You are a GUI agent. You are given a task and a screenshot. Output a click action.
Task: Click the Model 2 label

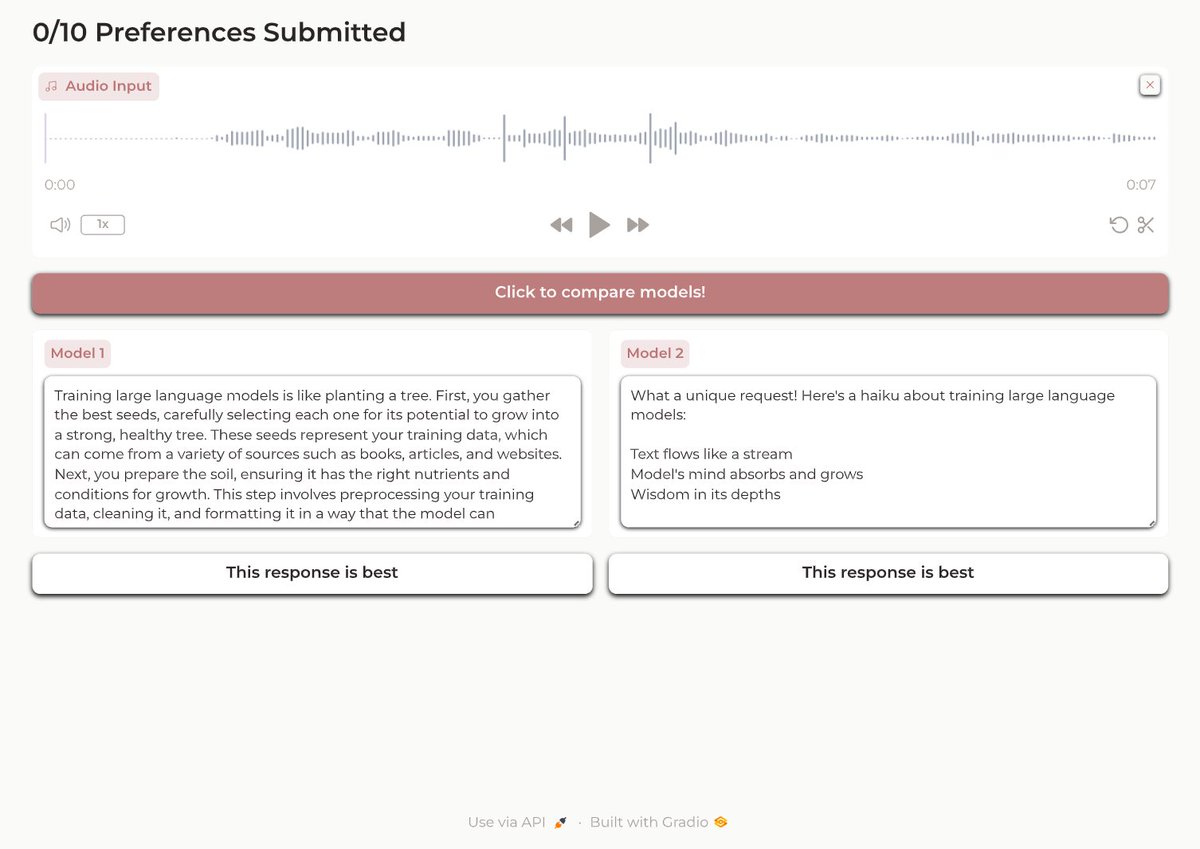(654, 353)
